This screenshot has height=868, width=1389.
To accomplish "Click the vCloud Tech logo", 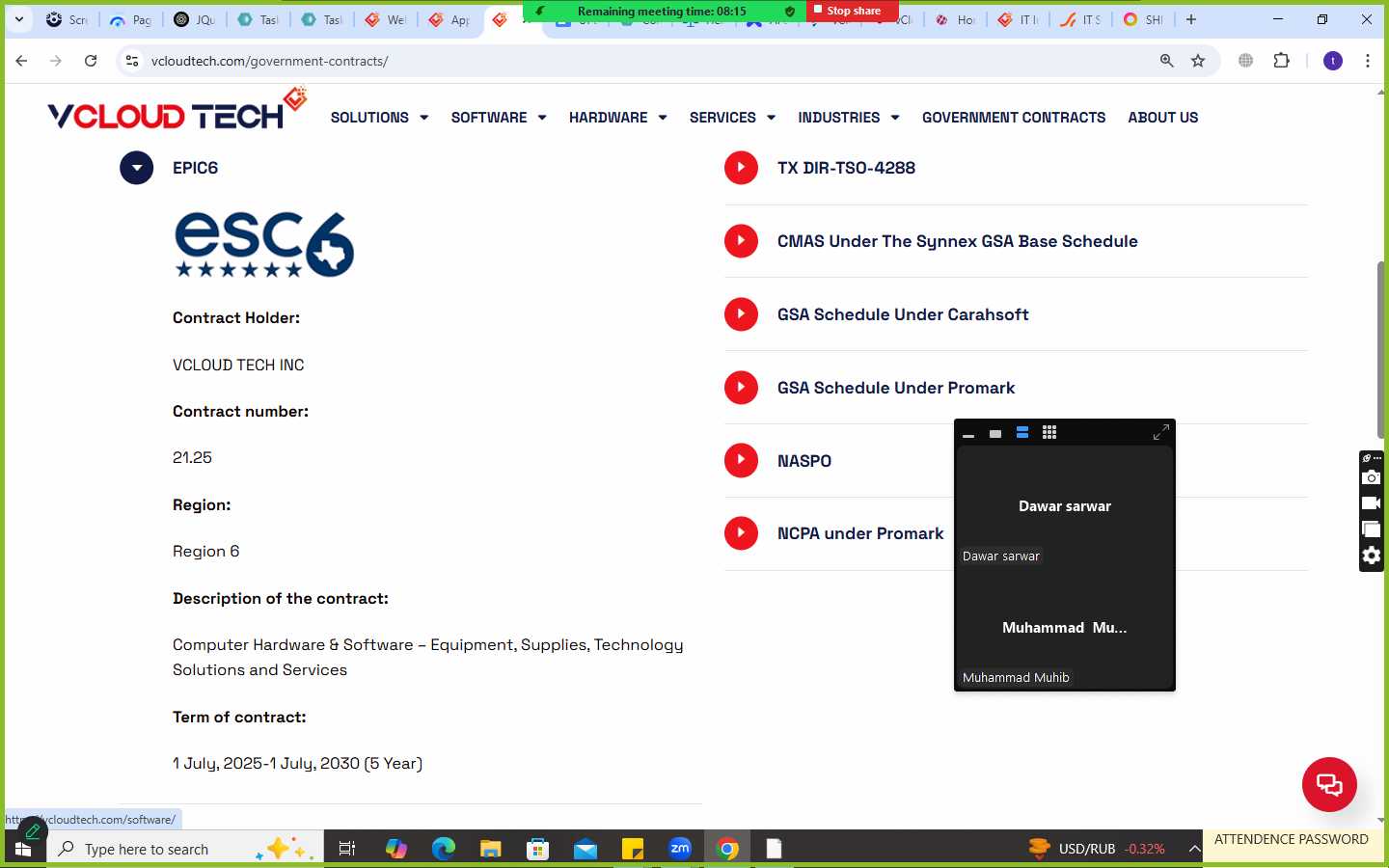I will (x=177, y=110).
